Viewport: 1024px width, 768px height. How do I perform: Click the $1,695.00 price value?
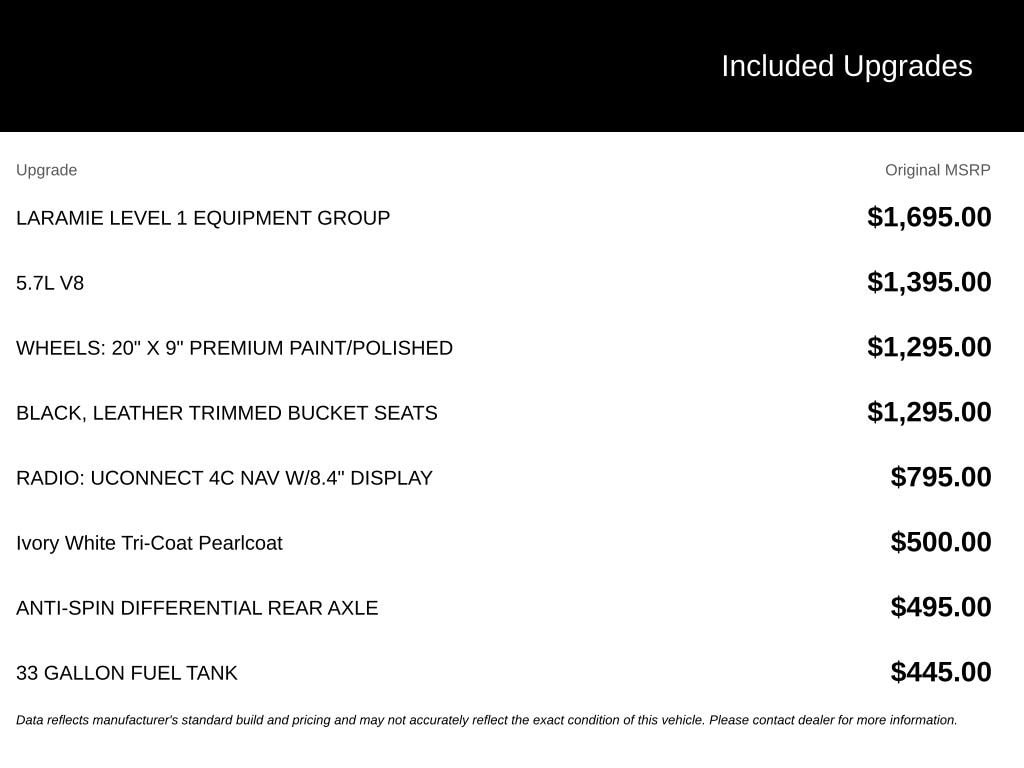pos(929,217)
